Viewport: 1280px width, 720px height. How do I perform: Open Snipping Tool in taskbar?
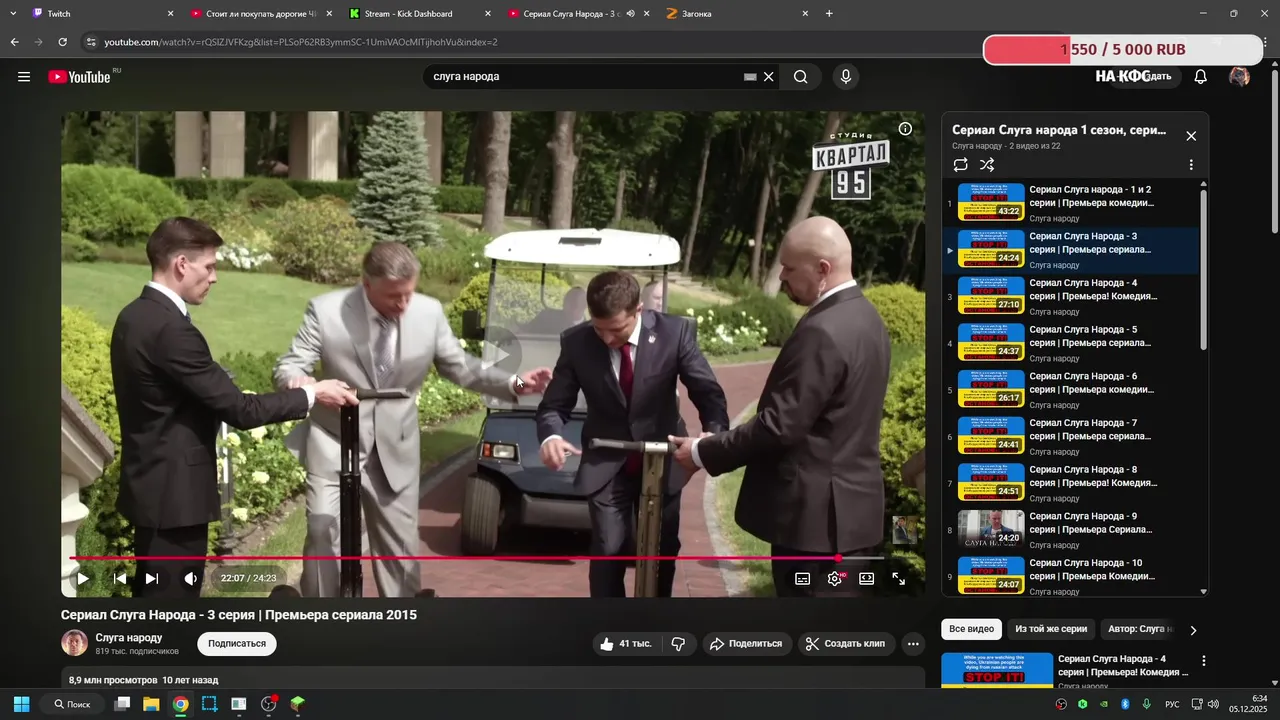click(x=209, y=704)
